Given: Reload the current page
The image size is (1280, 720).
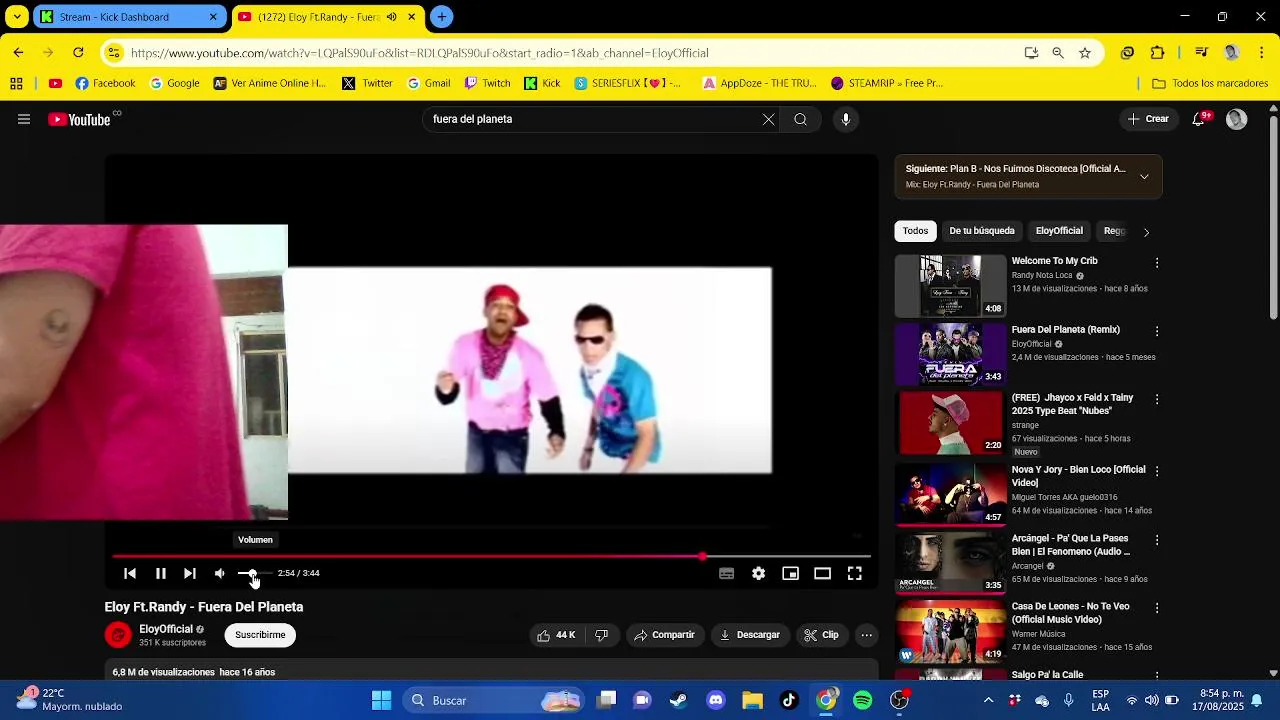Looking at the screenshot, I should (78, 53).
